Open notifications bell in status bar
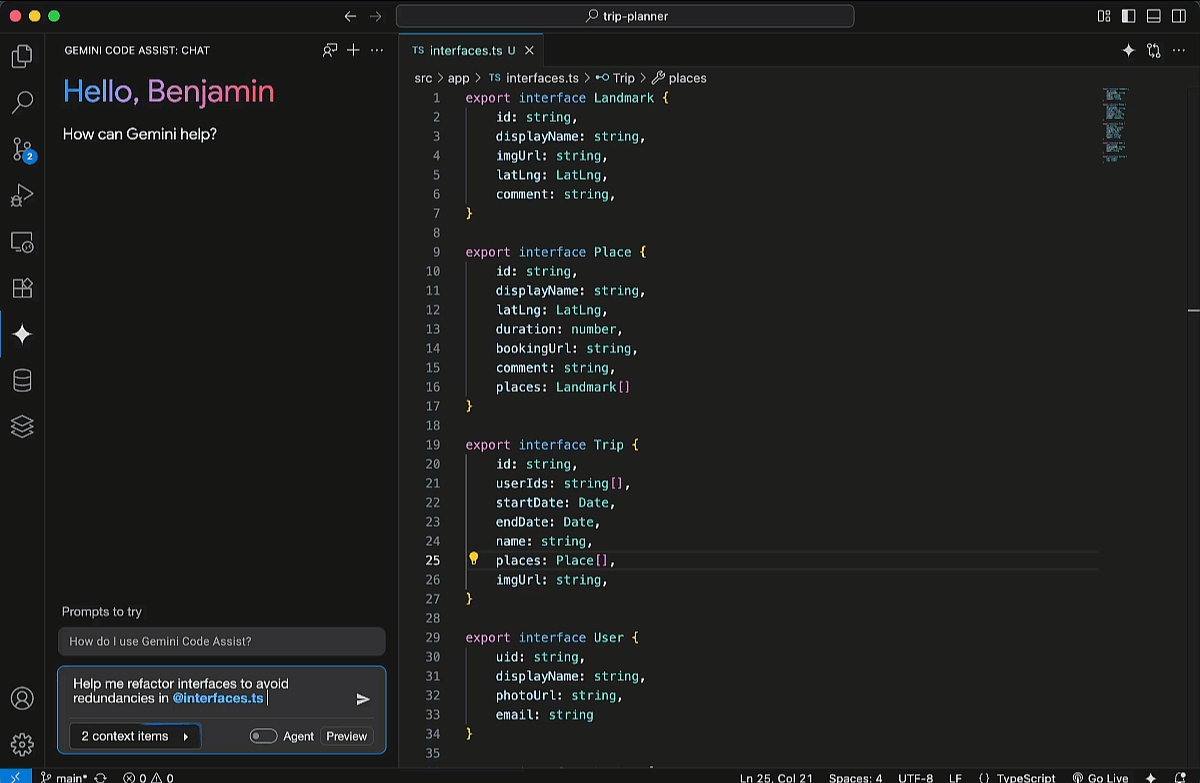The height and width of the screenshot is (783, 1200). [1180, 777]
